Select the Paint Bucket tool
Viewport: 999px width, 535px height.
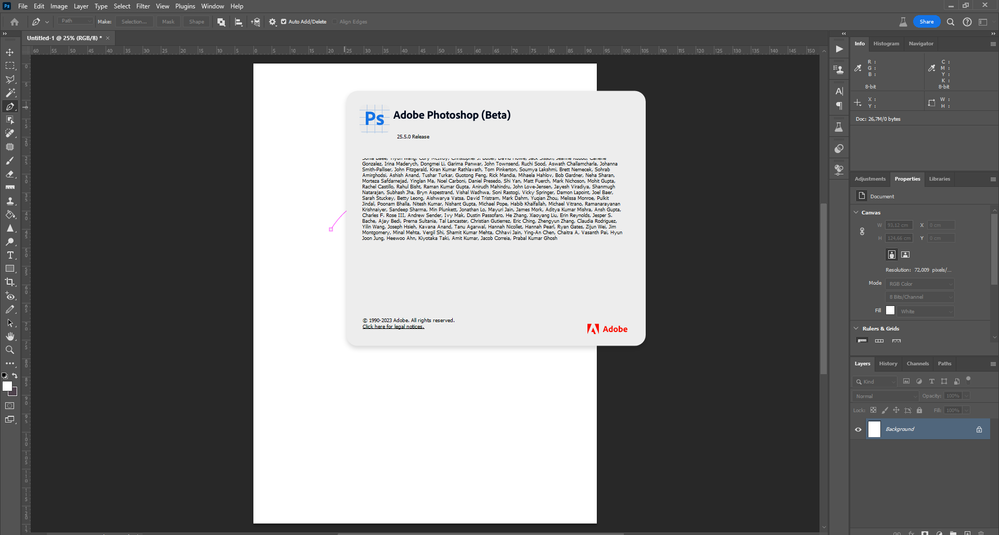[10, 215]
